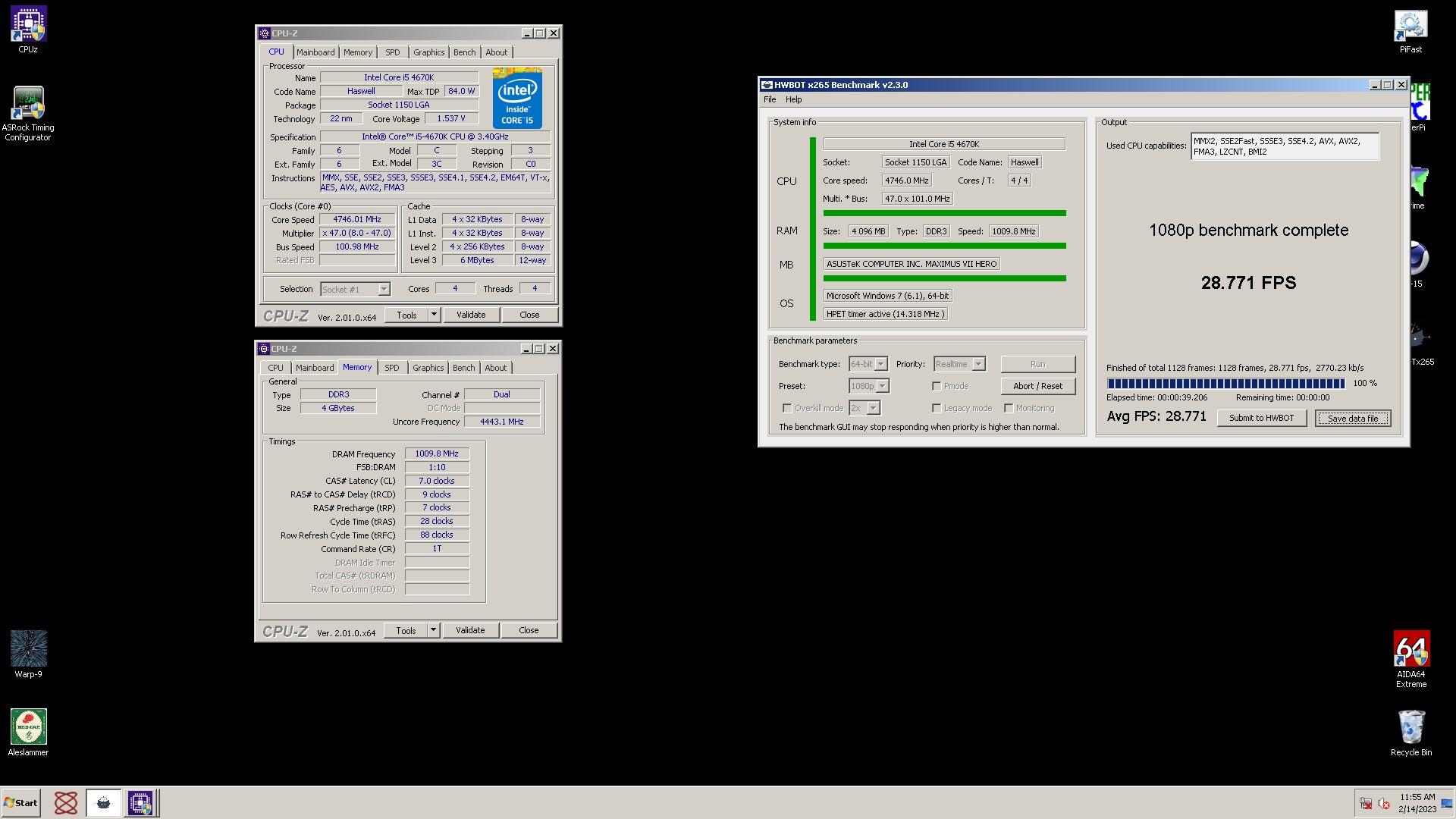The height and width of the screenshot is (819, 1456).
Task: Toggle the Pmode checkbox
Action: pyautogui.click(x=937, y=386)
